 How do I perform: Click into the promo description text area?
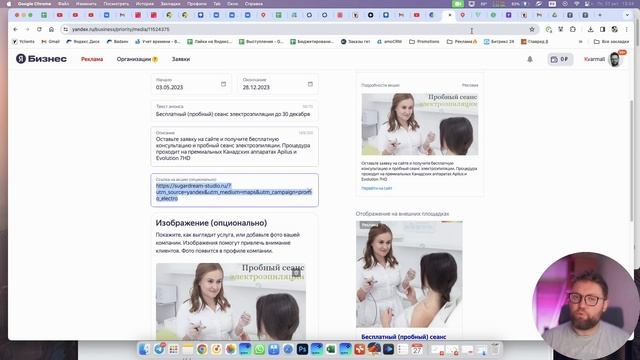[x=234, y=147]
